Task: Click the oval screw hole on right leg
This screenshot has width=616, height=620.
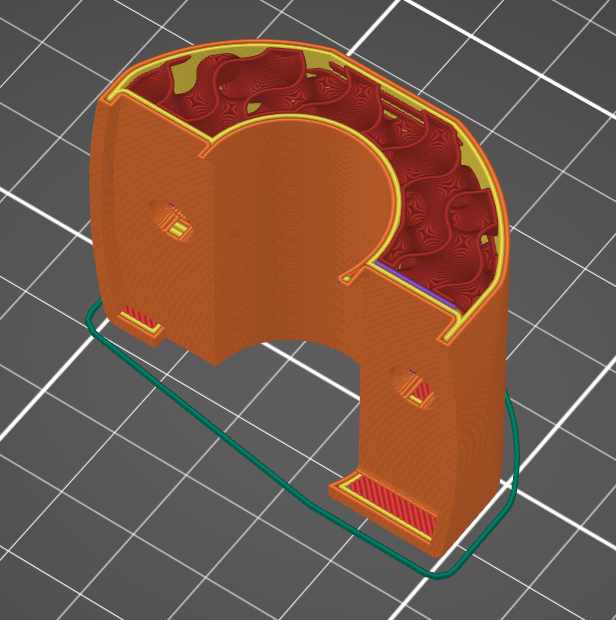Action: click(x=412, y=388)
